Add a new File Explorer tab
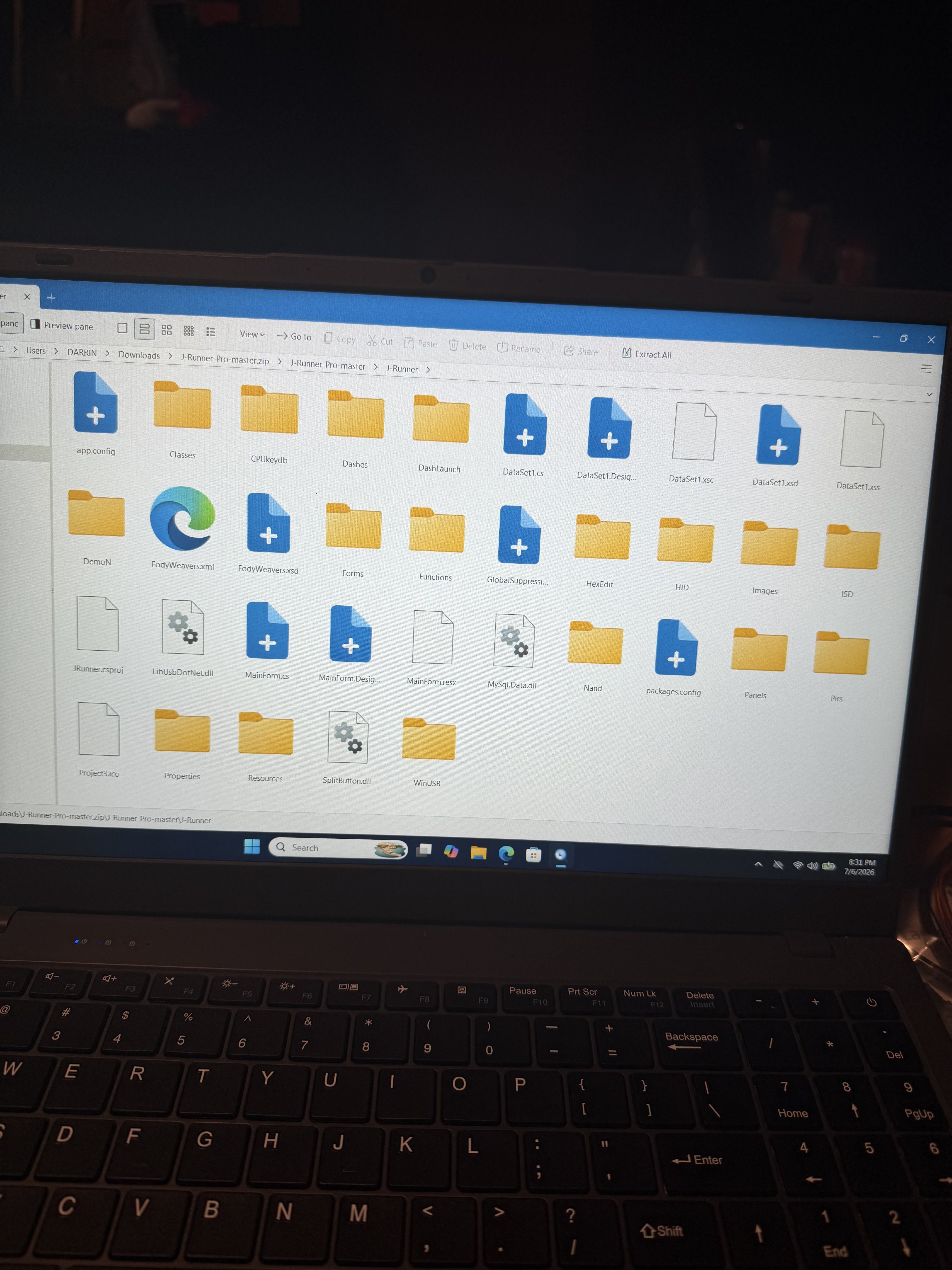 tap(51, 297)
